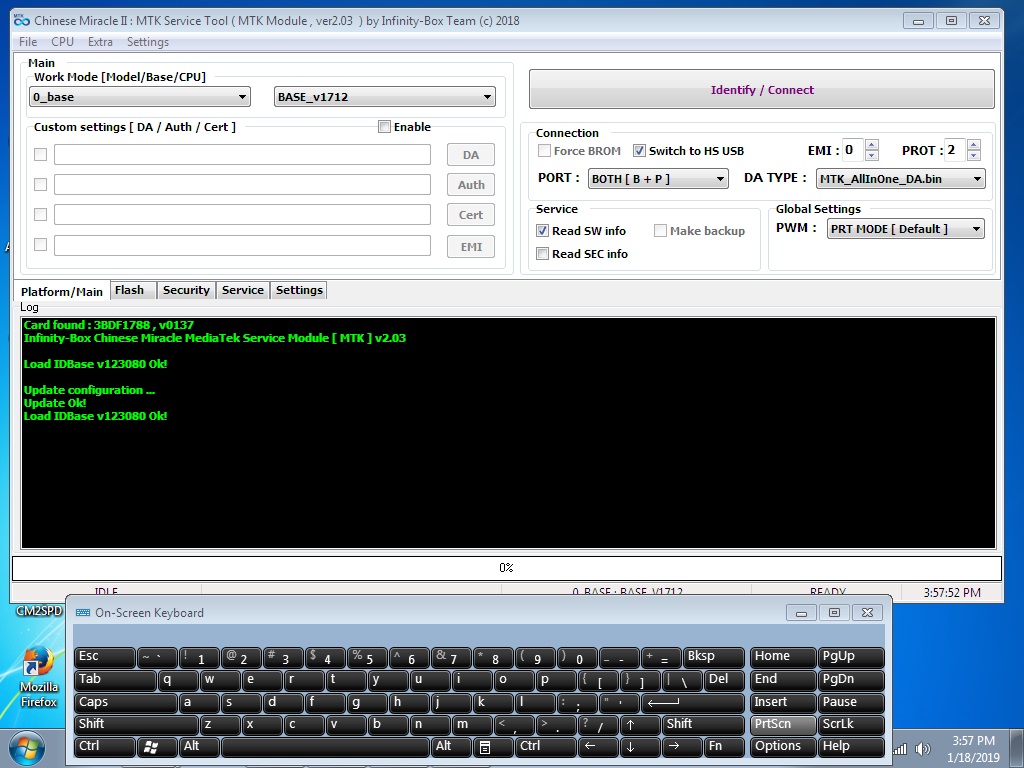Click the PrtScn key on keyboard
This screenshot has height=768, width=1024.
coord(782,724)
